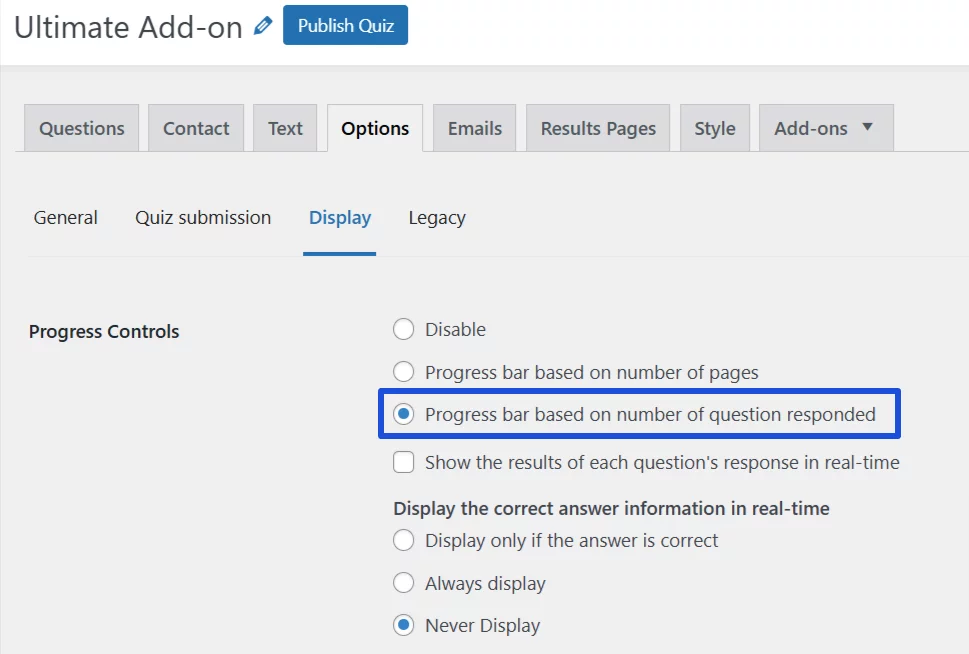
Task: Select the Never Display radio option
Action: click(404, 625)
